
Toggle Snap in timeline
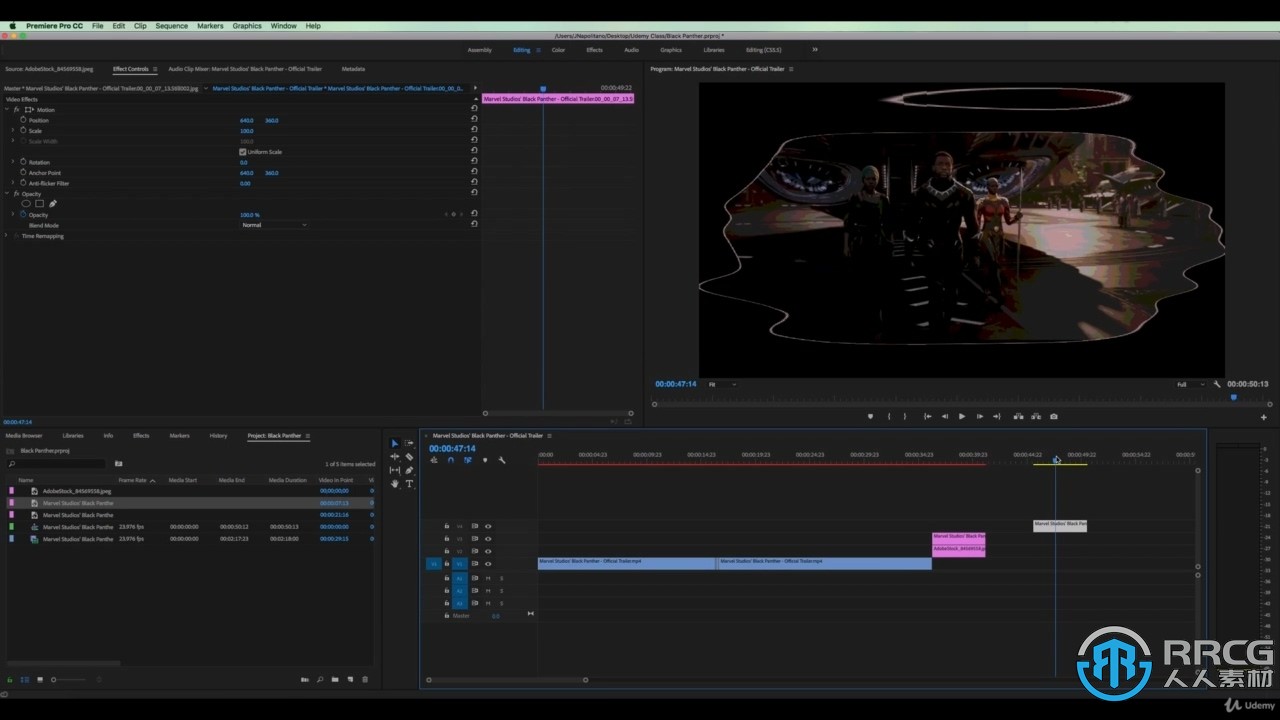click(x=451, y=460)
